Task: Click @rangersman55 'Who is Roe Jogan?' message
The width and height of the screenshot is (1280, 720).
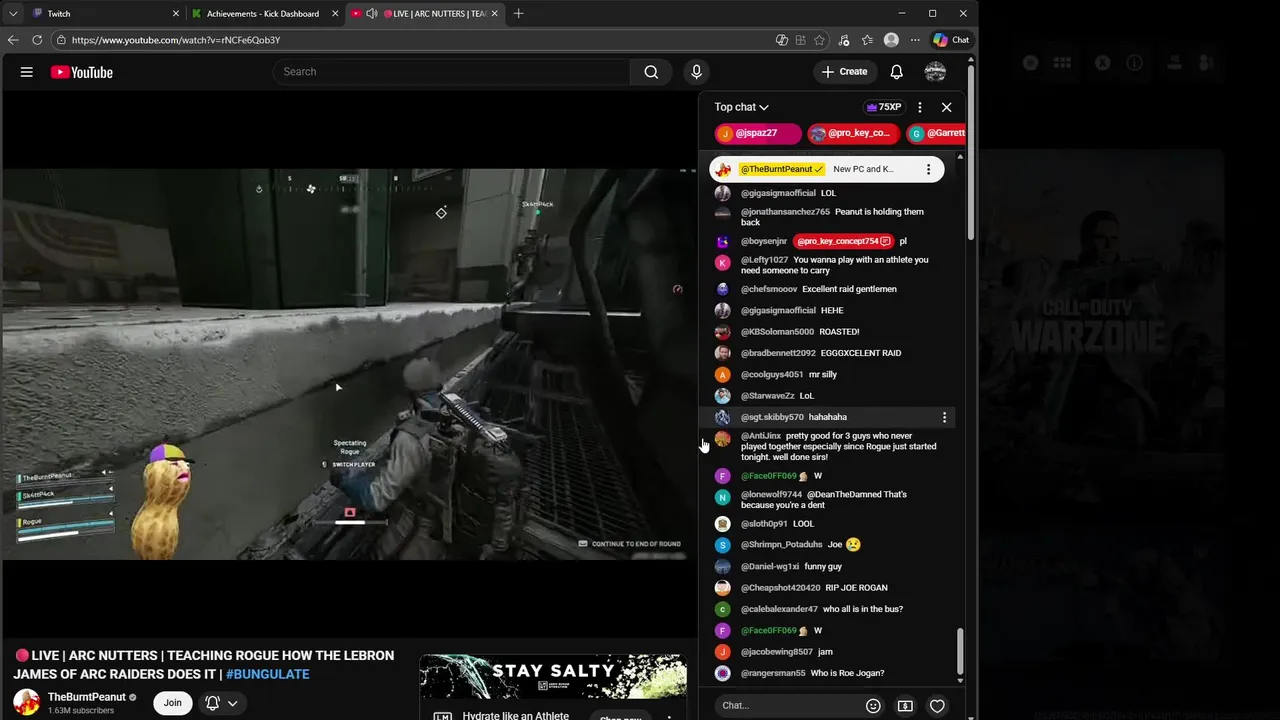Action: (827, 673)
